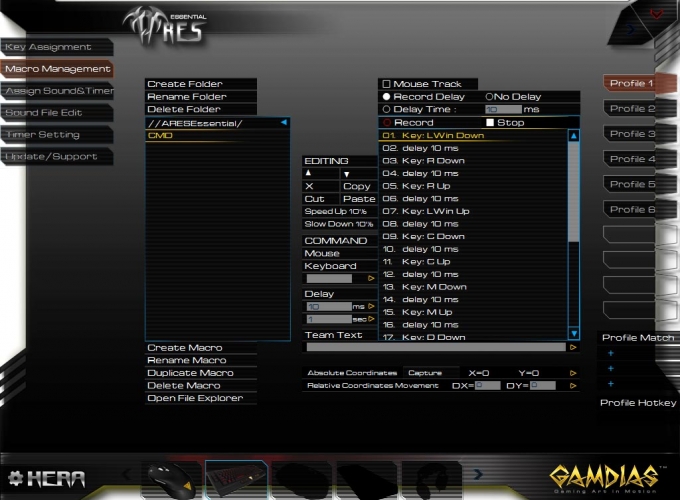Screen dimensions: 680x500
Task: Select Record Delay radio option
Action: click(x=386, y=96)
